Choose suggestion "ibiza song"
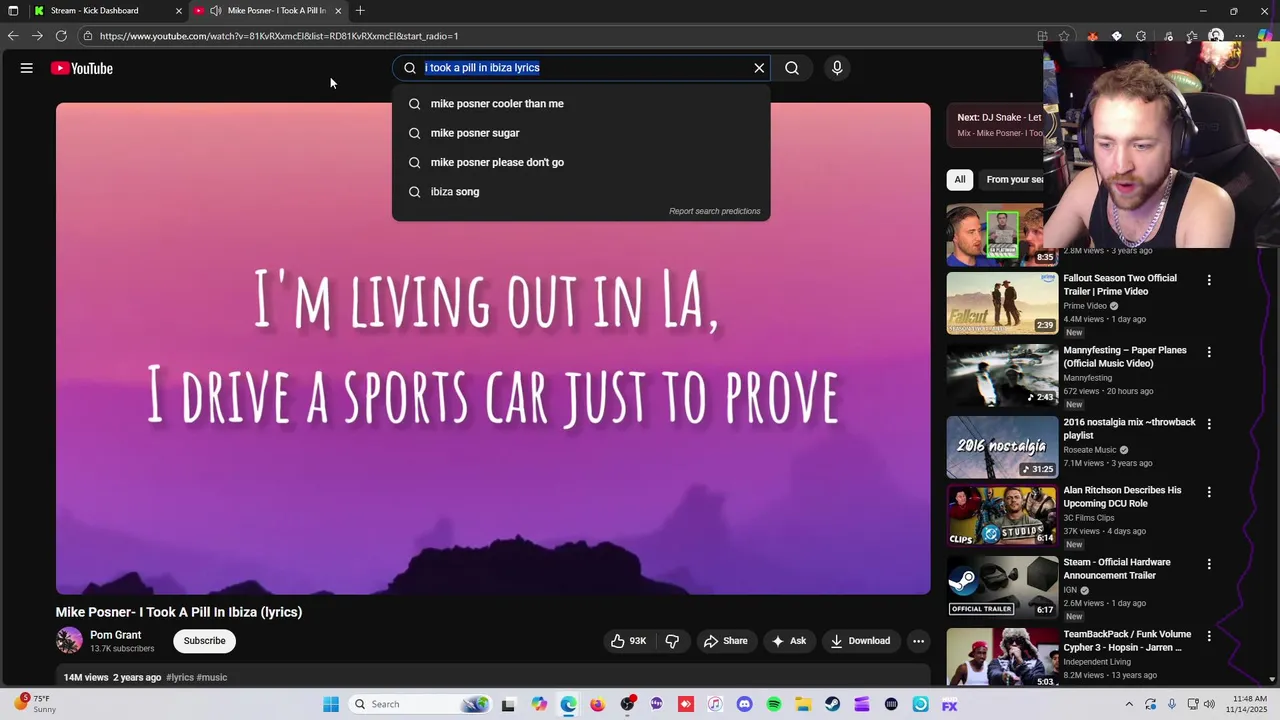This screenshot has height=720, width=1280. [581, 191]
